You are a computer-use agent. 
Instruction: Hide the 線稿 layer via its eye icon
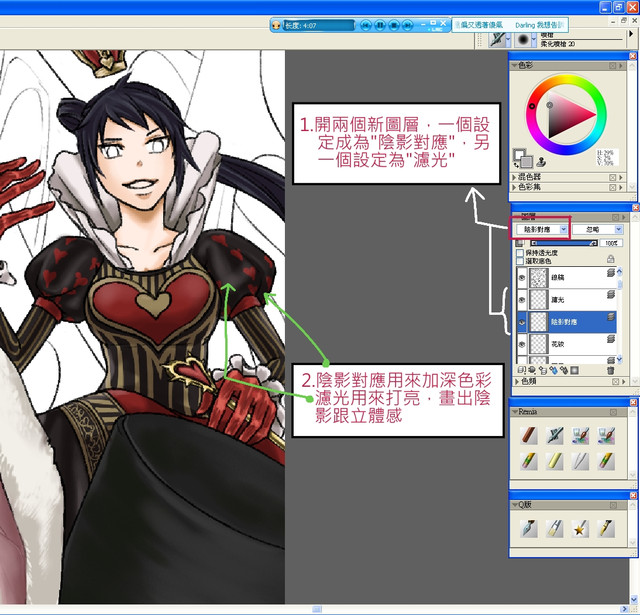click(x=522, y=278)
